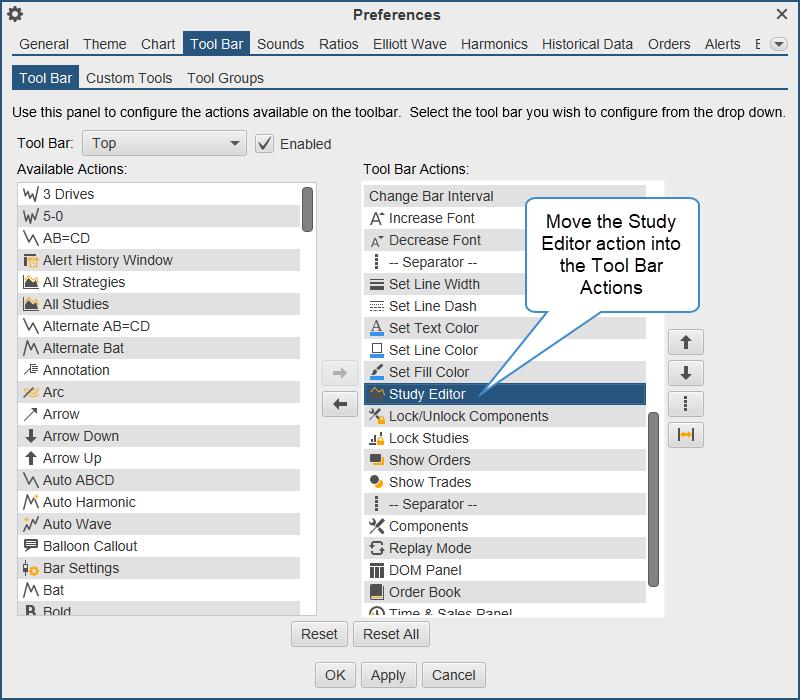Click the Apply button
Screen dimensions: 800x700
tap(388, 675)
